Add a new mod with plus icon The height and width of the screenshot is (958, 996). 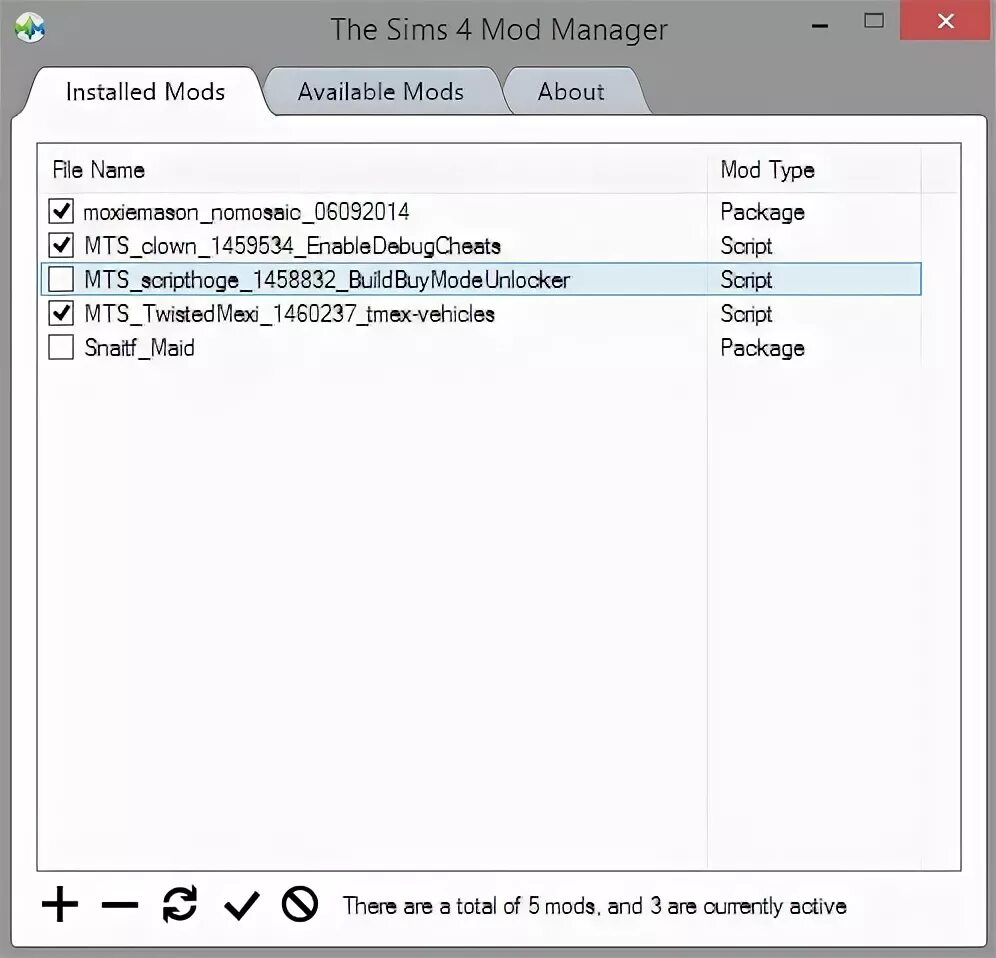click(60, 904)
